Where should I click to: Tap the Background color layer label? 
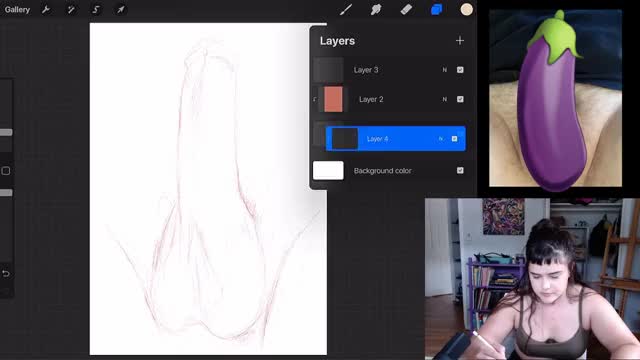382,171
